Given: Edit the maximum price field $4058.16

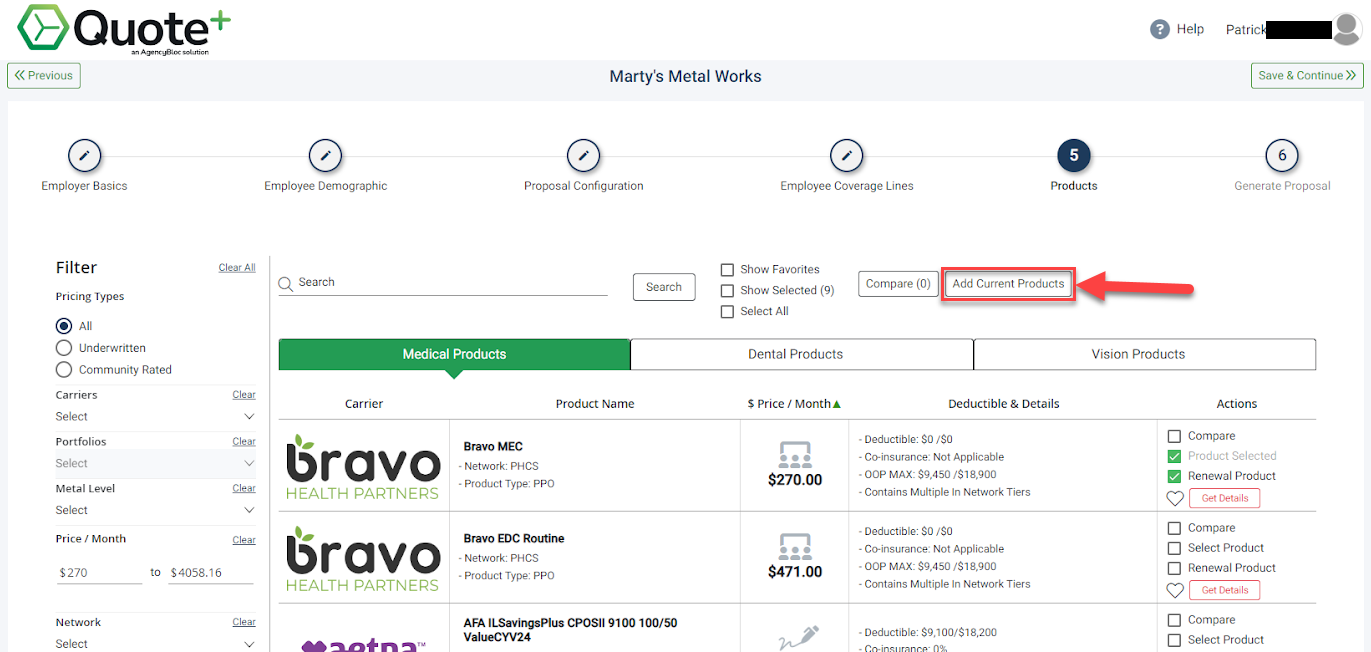Looking at the screenshot, I should 210,573.
